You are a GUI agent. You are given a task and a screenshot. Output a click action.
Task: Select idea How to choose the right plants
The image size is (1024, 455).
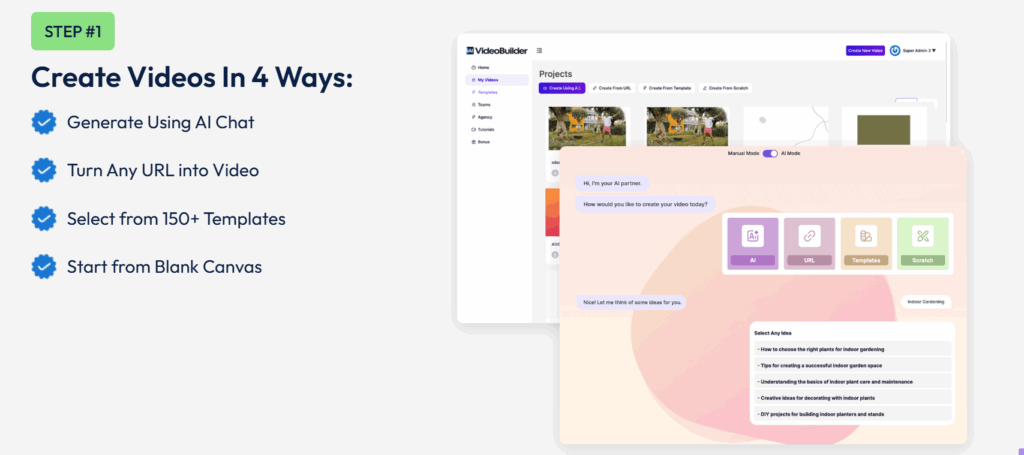coord(852,349)
